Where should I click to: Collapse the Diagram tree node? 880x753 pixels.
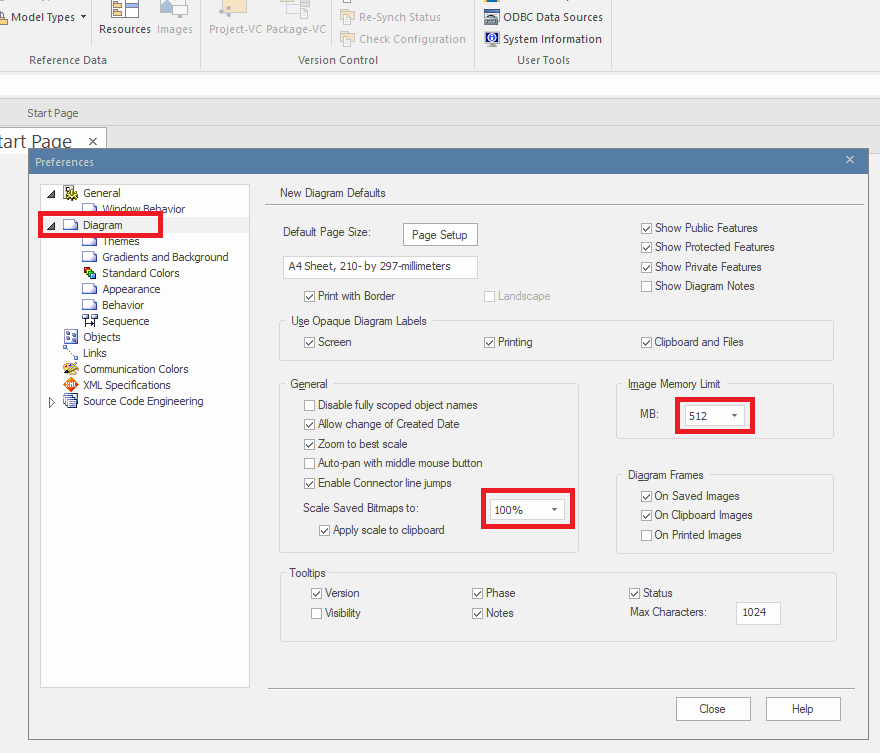click(51, 226)
